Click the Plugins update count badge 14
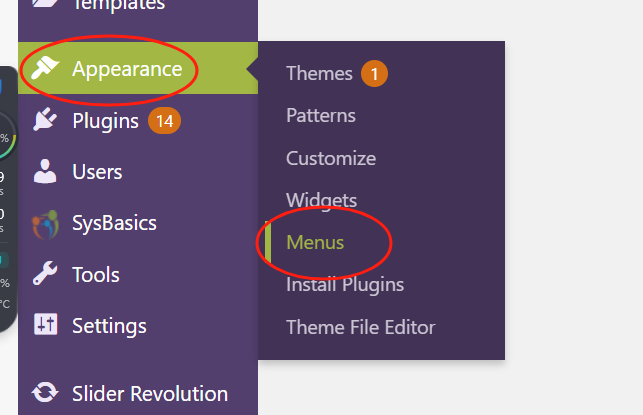The image size is (643, 415). (x=165, y=122)
